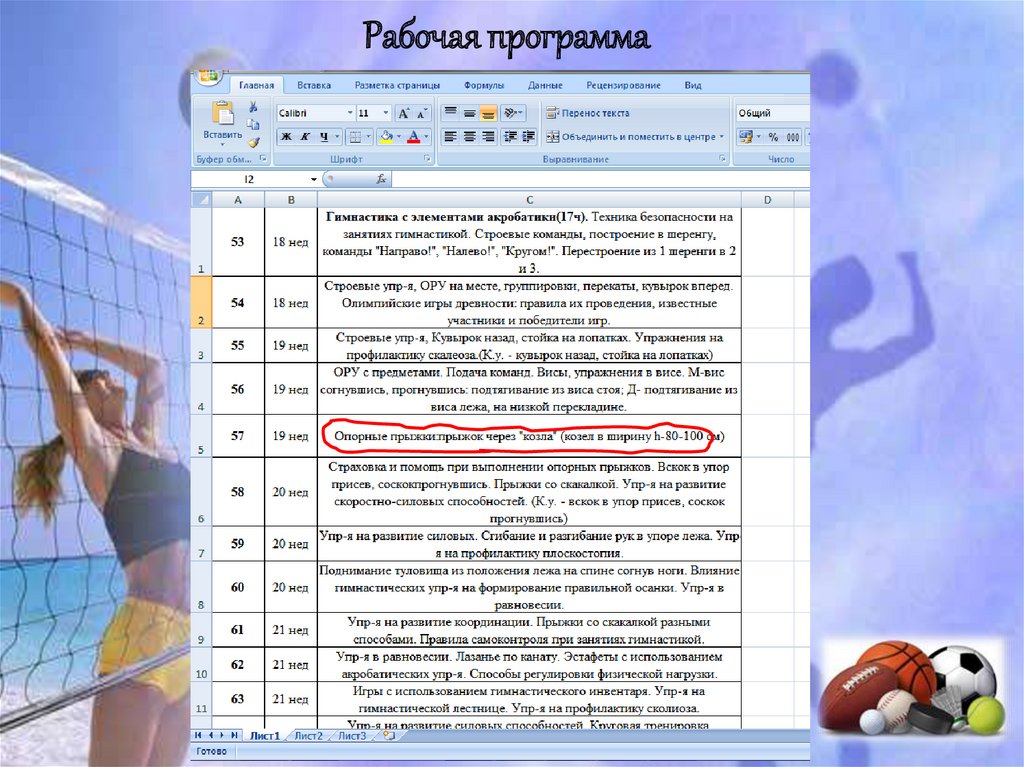Click the Name Box showing I2

click(249, 179)
